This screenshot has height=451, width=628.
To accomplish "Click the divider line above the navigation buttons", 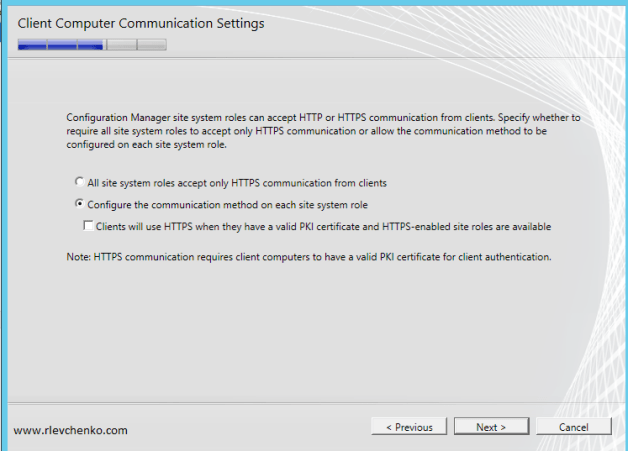I will point(314,403).
